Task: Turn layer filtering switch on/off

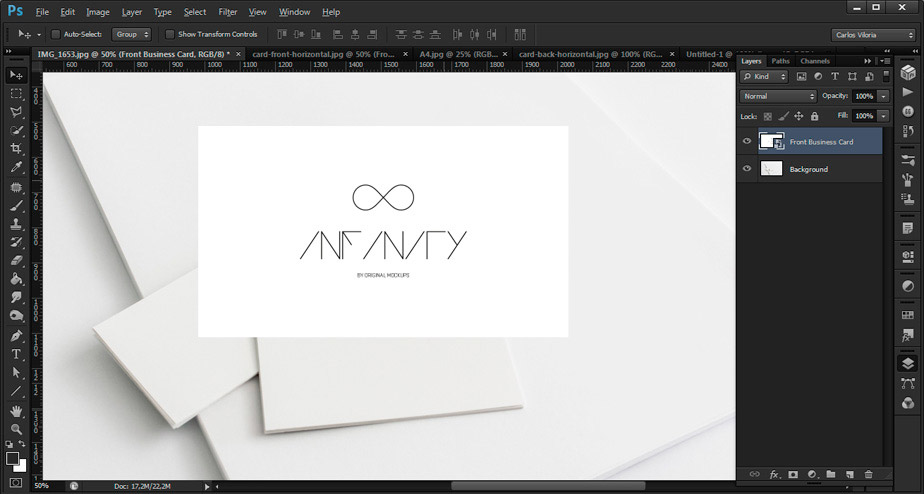Action: click(x=886, y=76)
